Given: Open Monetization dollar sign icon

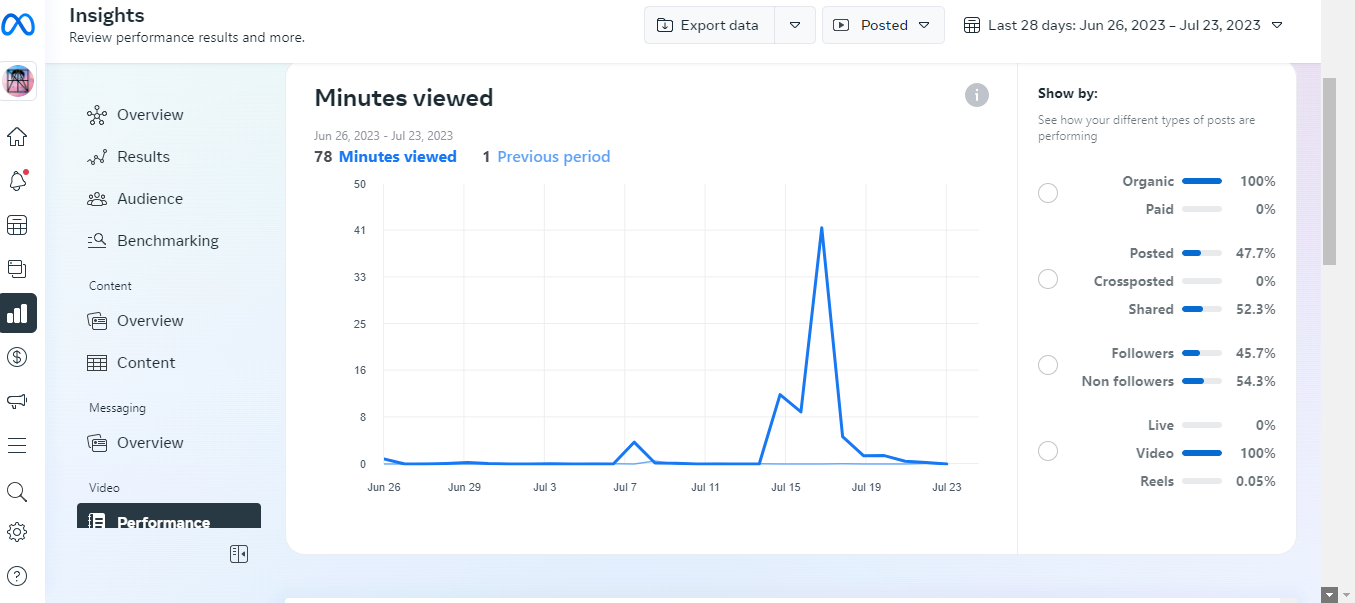Looking at the screenshot, I should point(17,357).
